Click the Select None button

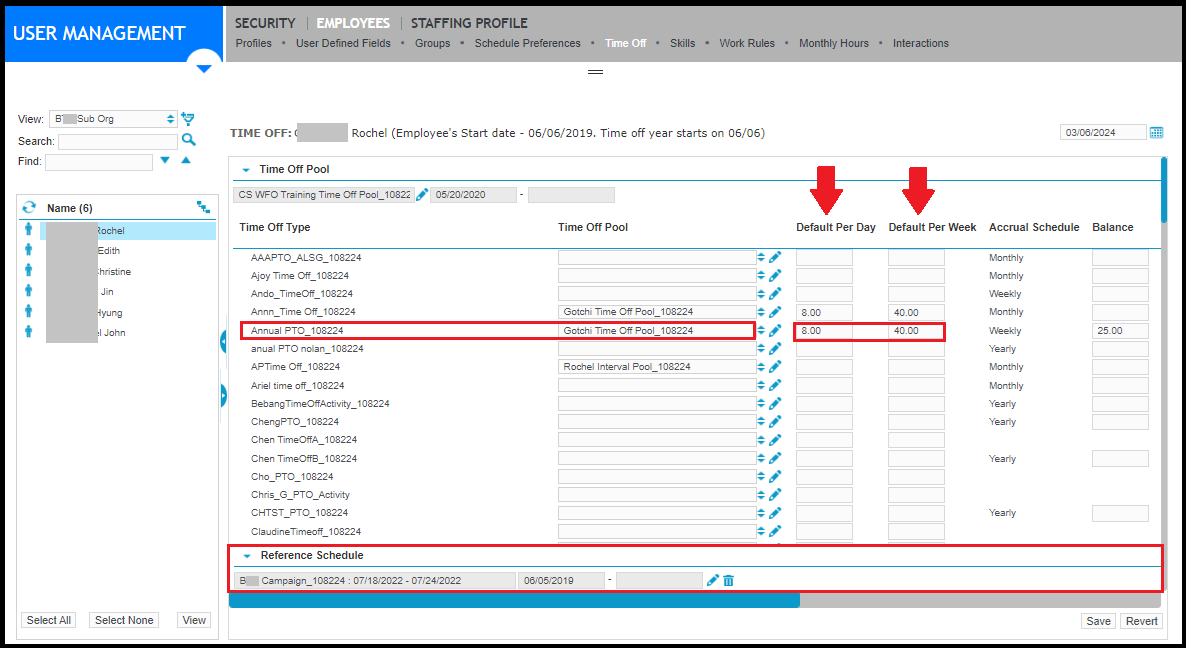click(124, 620)
